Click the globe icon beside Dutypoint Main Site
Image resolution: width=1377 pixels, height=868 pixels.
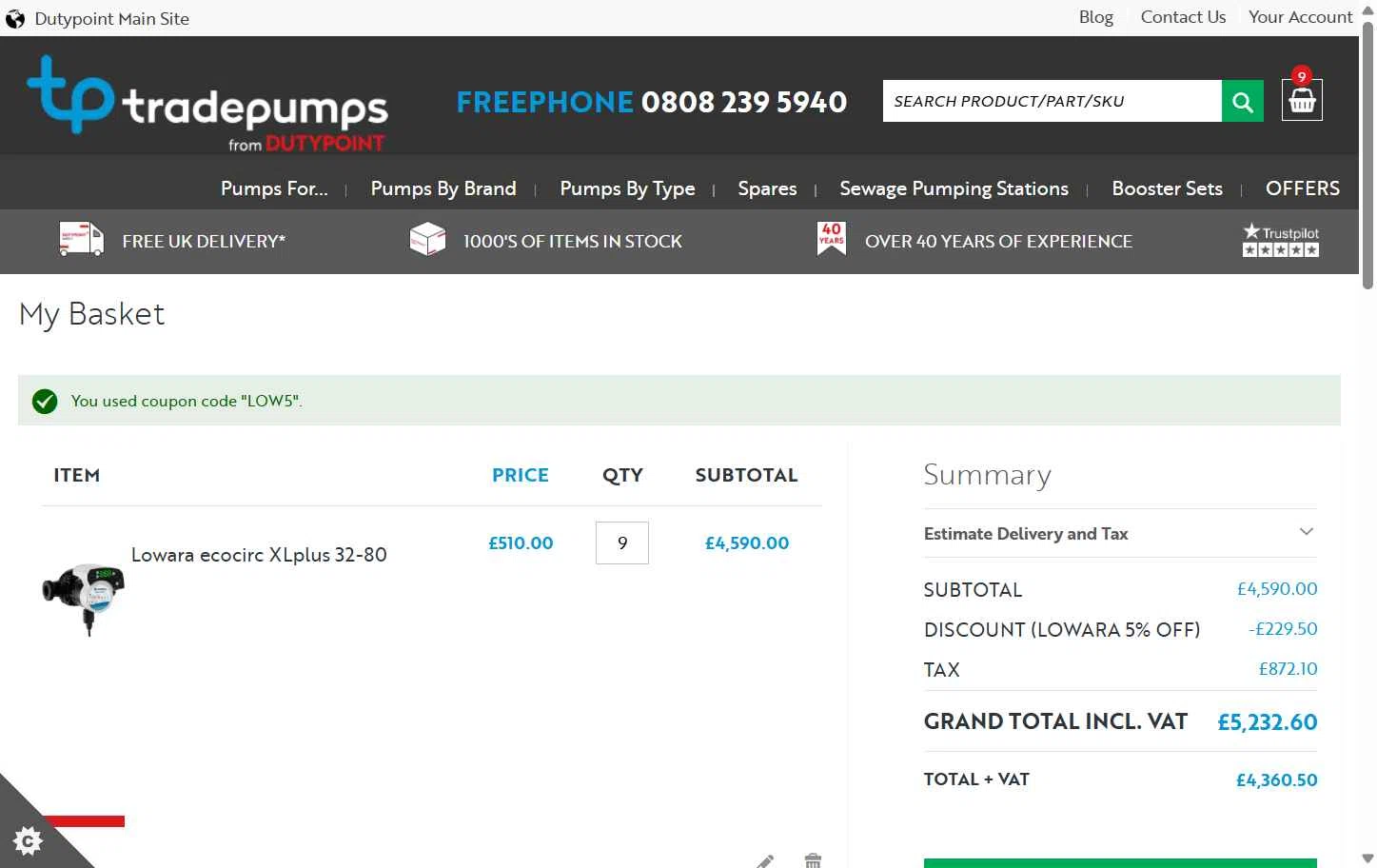click(x=15, y=19)
